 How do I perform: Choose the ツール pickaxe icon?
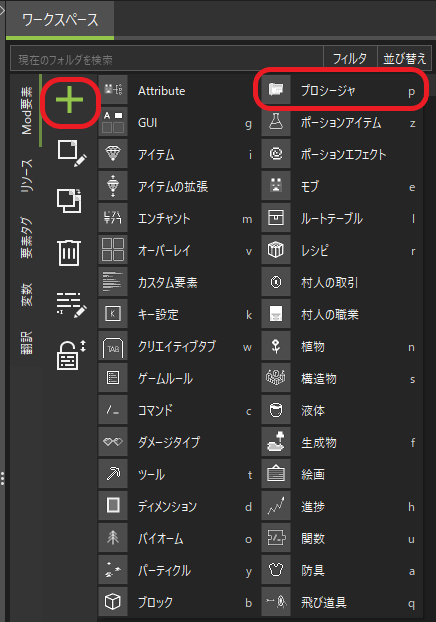(113, 474)
